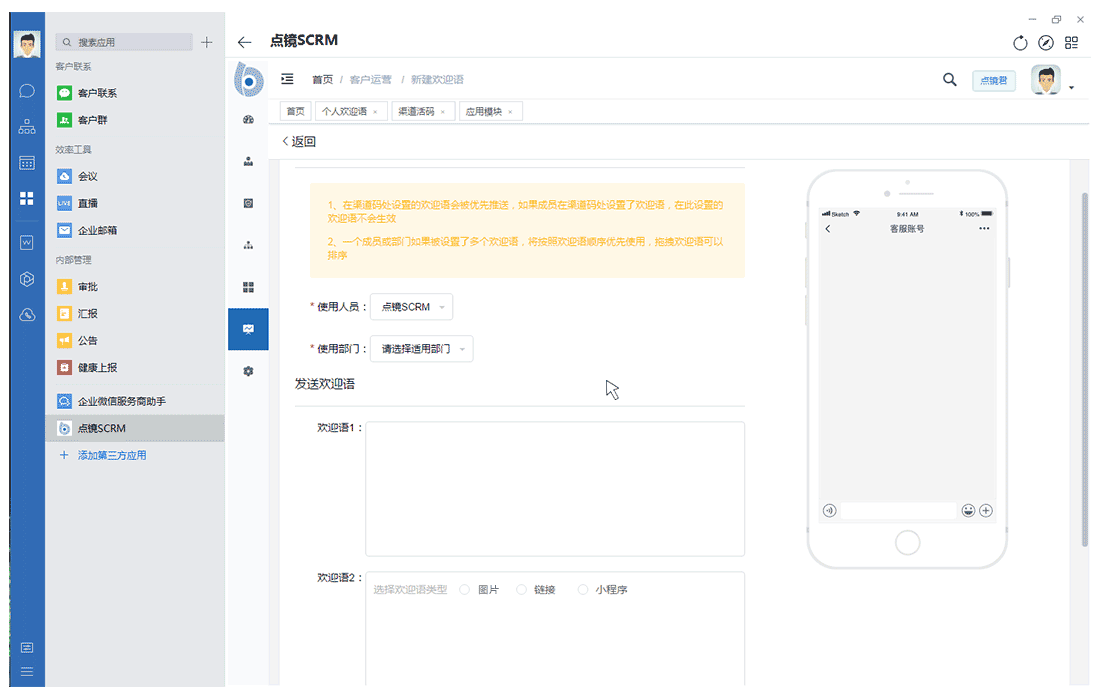
Task: Switch to the 渠道活码 tab
Action: click(x=416, y=112)
